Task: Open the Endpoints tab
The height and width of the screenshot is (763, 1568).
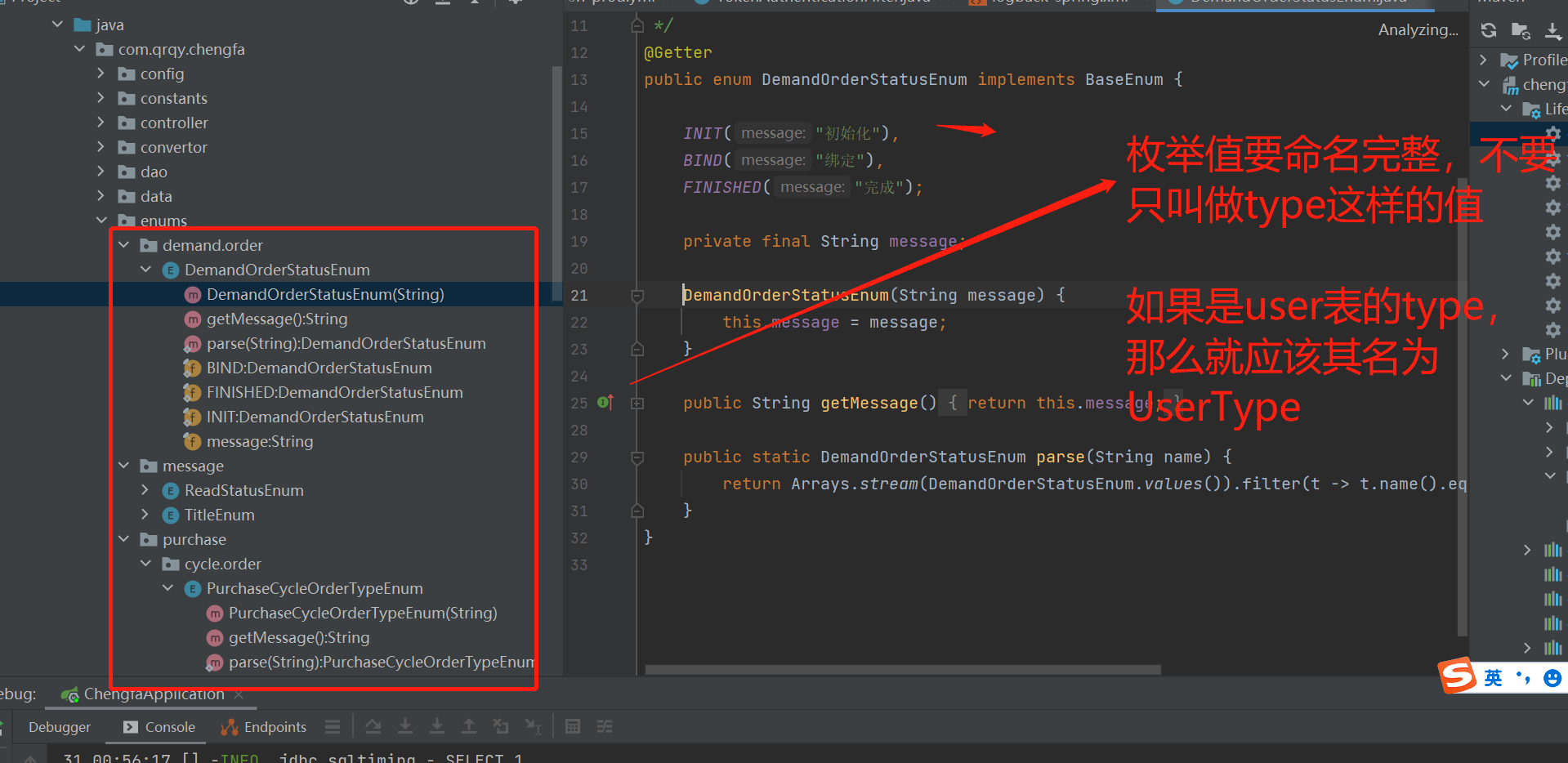Action: 264,727
